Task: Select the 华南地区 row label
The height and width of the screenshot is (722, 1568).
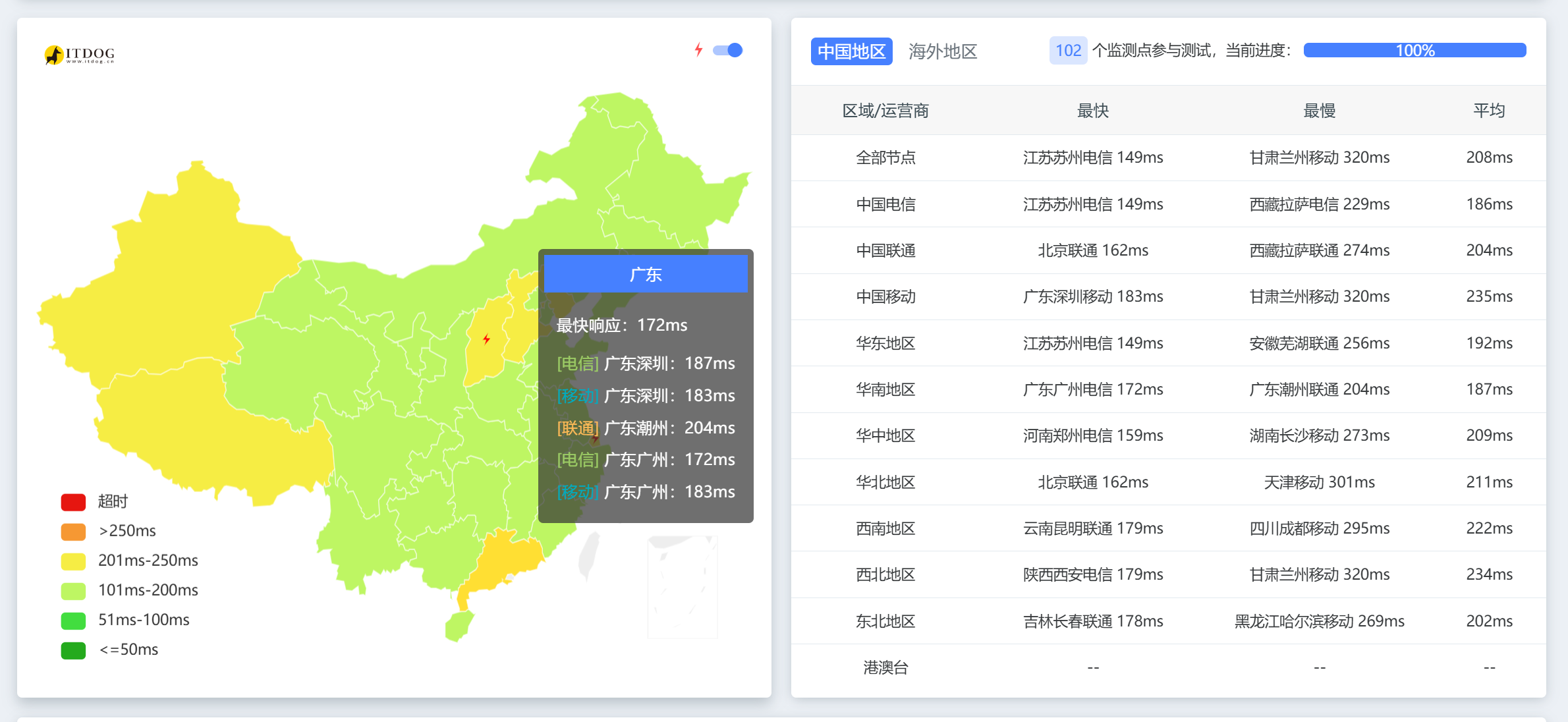Action: (885, 389)
